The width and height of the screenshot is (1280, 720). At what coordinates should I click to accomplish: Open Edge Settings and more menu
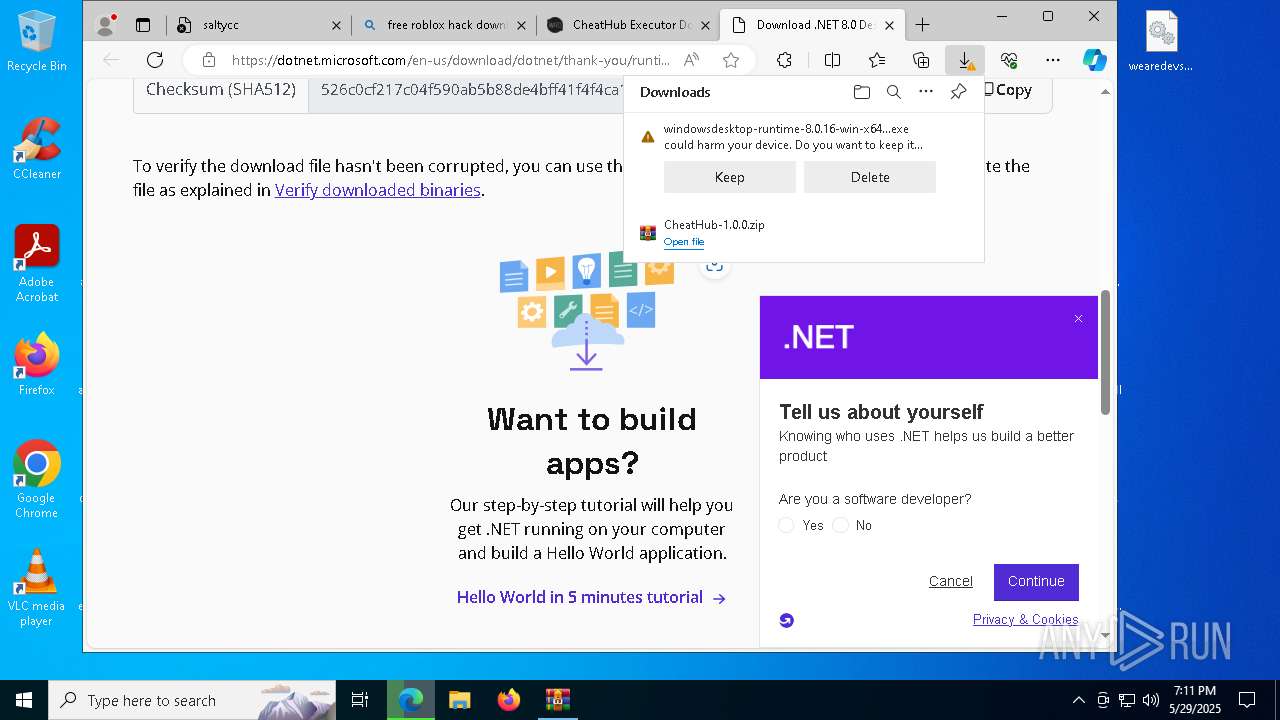[x=1053, y=60]
